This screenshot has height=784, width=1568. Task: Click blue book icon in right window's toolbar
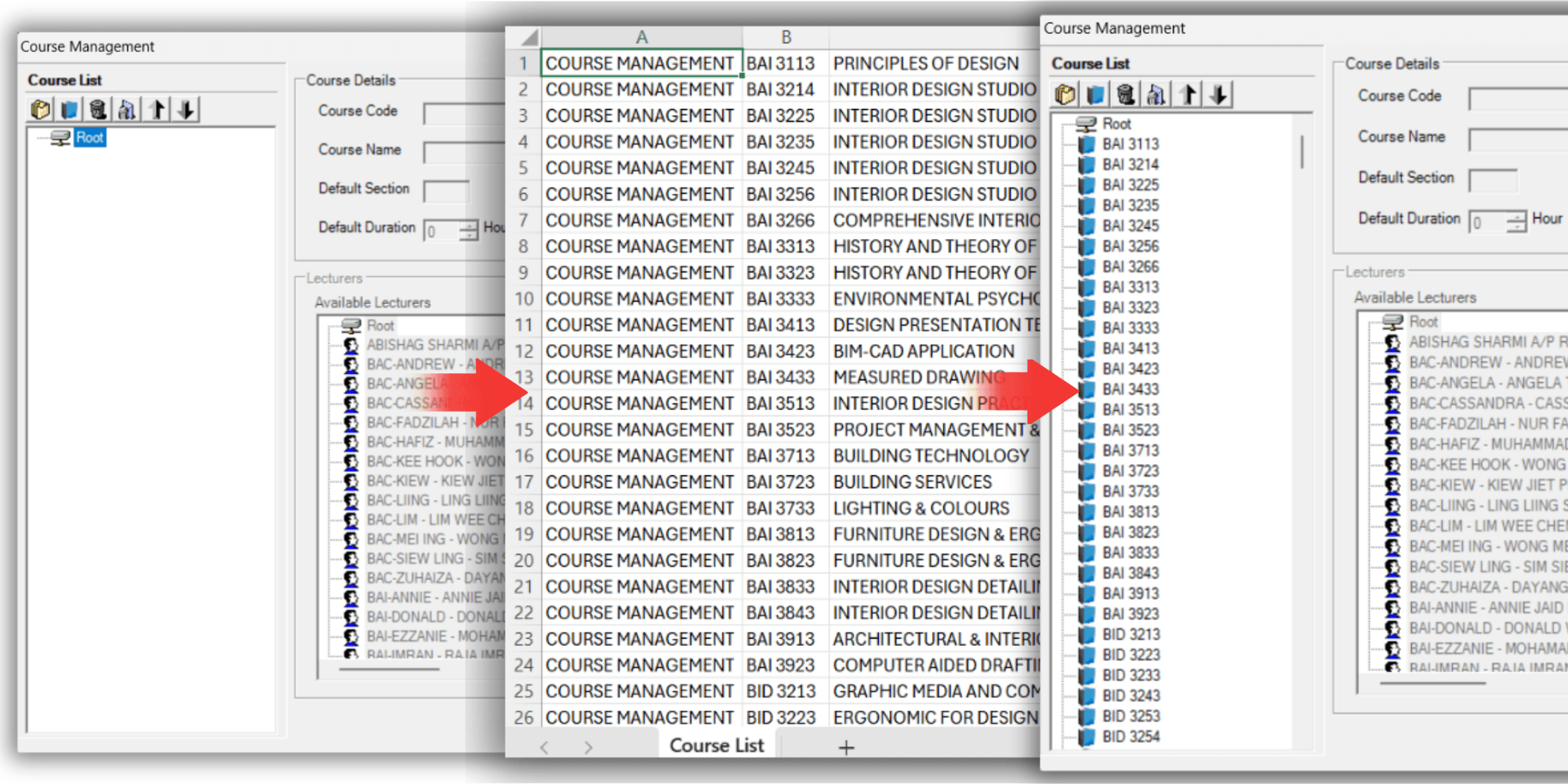tap(1095, 95)
